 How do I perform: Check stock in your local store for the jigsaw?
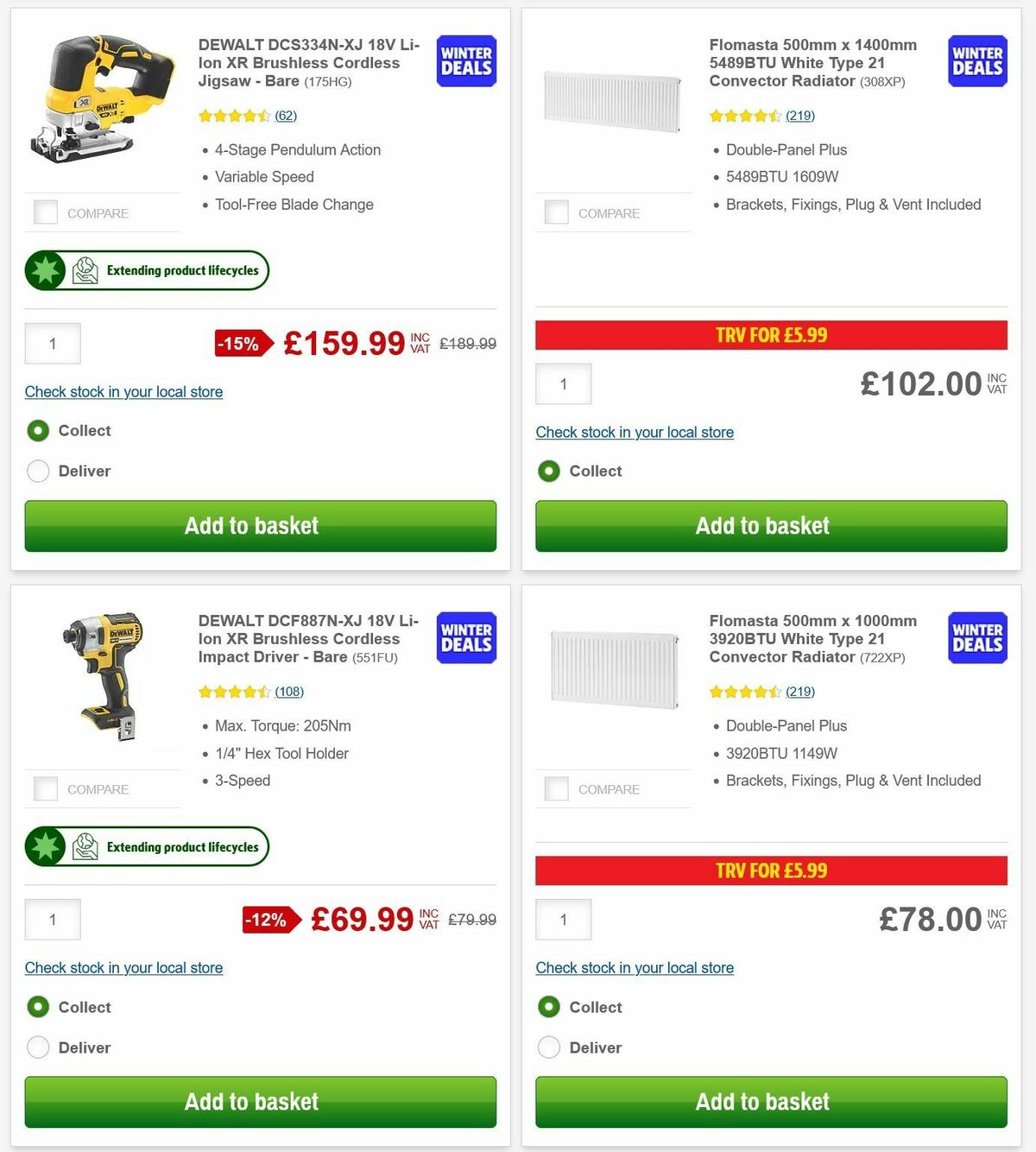click(123, 392)
